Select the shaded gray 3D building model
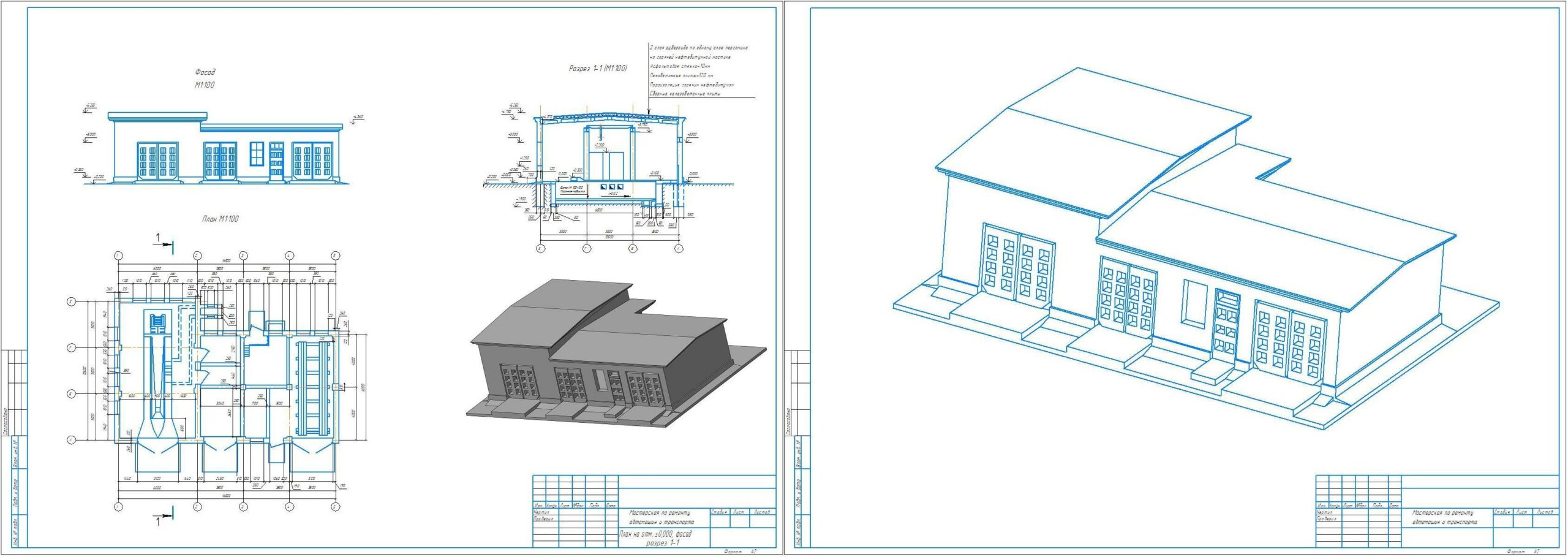 (x=616, y=354)
